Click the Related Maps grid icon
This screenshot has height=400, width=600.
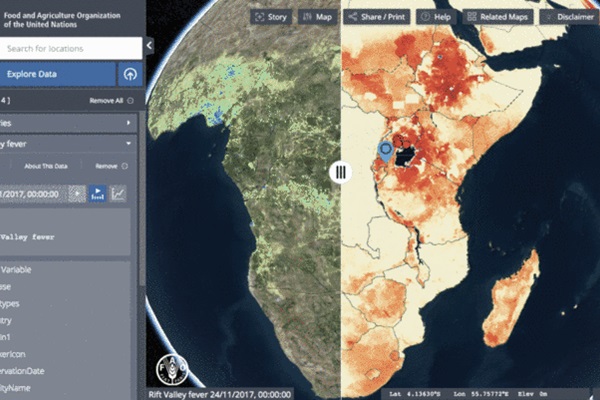(x=472, y=17)
